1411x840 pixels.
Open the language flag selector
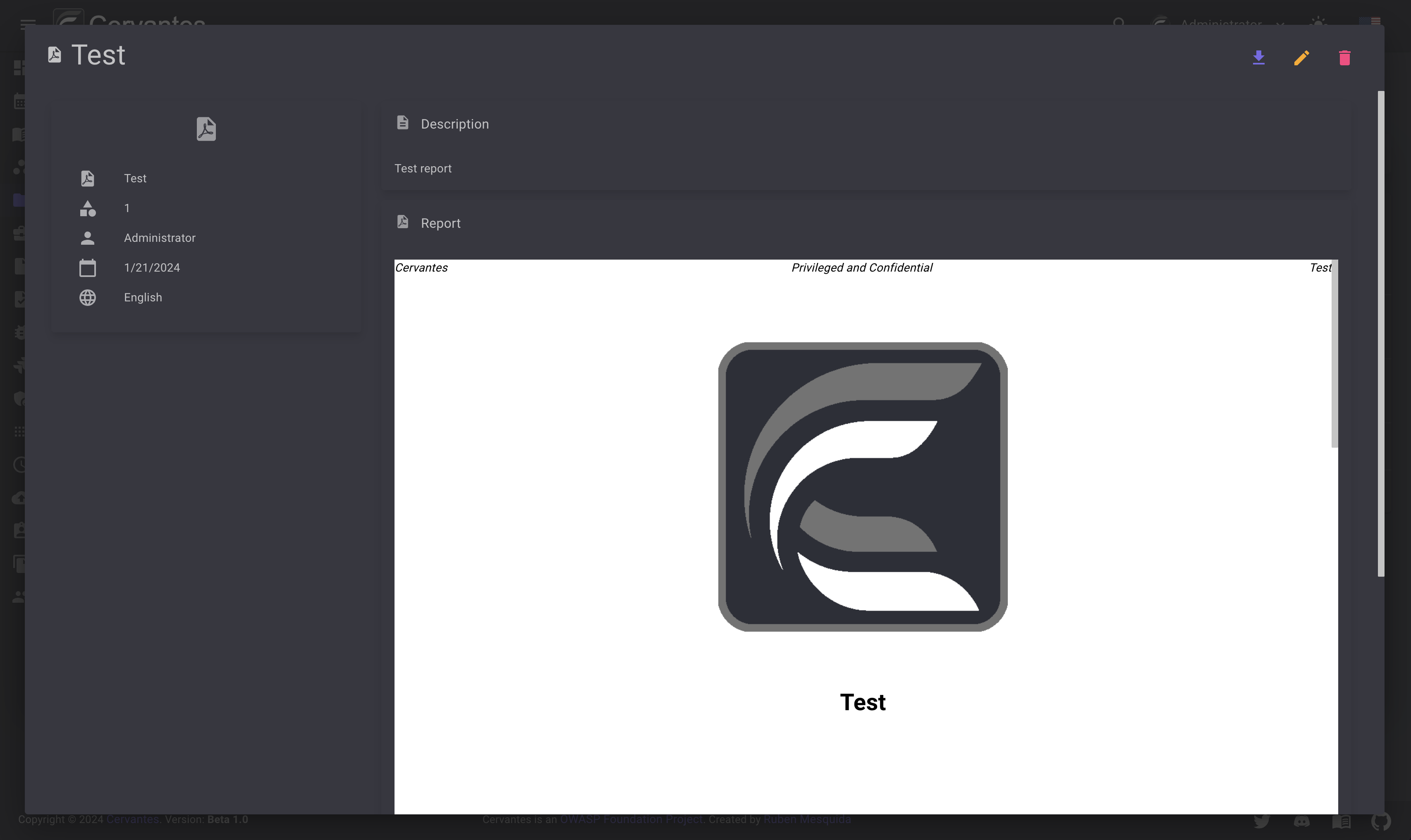click(1370, 21)
